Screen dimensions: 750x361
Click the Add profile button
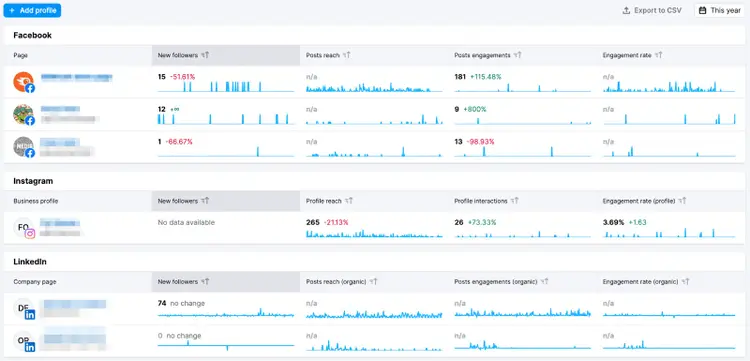tap(32, 11)
